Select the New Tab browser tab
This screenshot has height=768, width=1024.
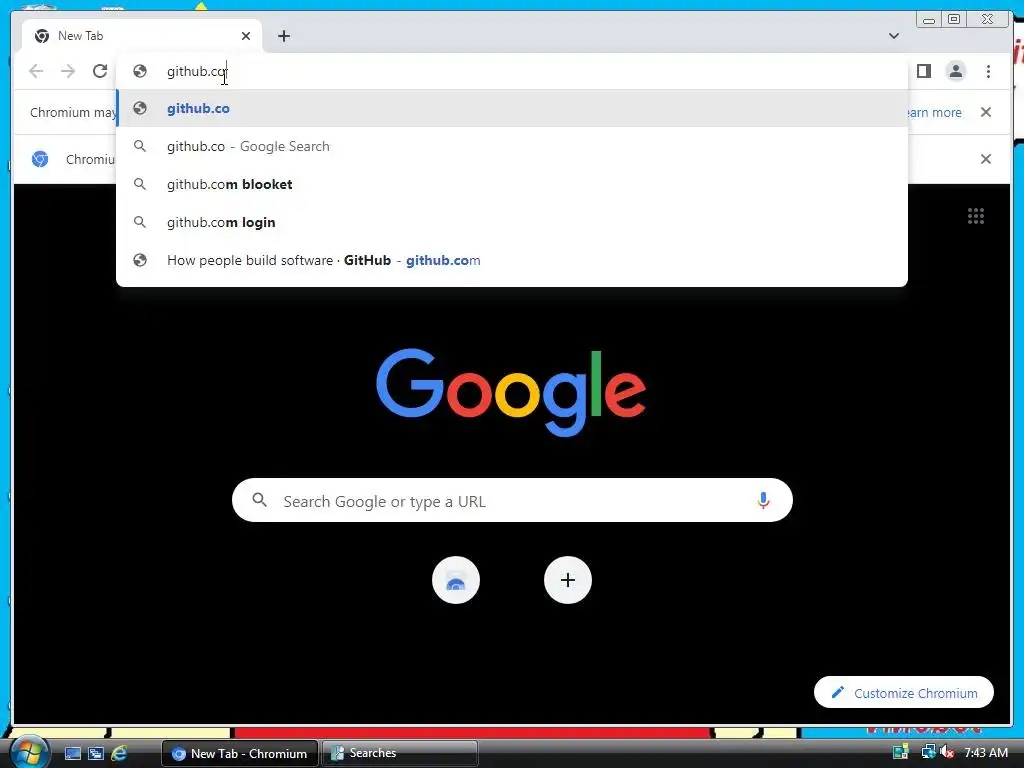[142, 36]
